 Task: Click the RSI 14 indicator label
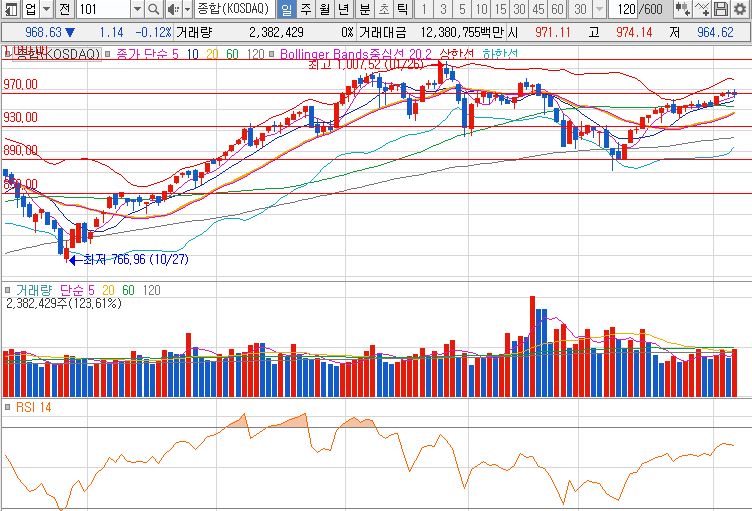(x=34, y=407)
